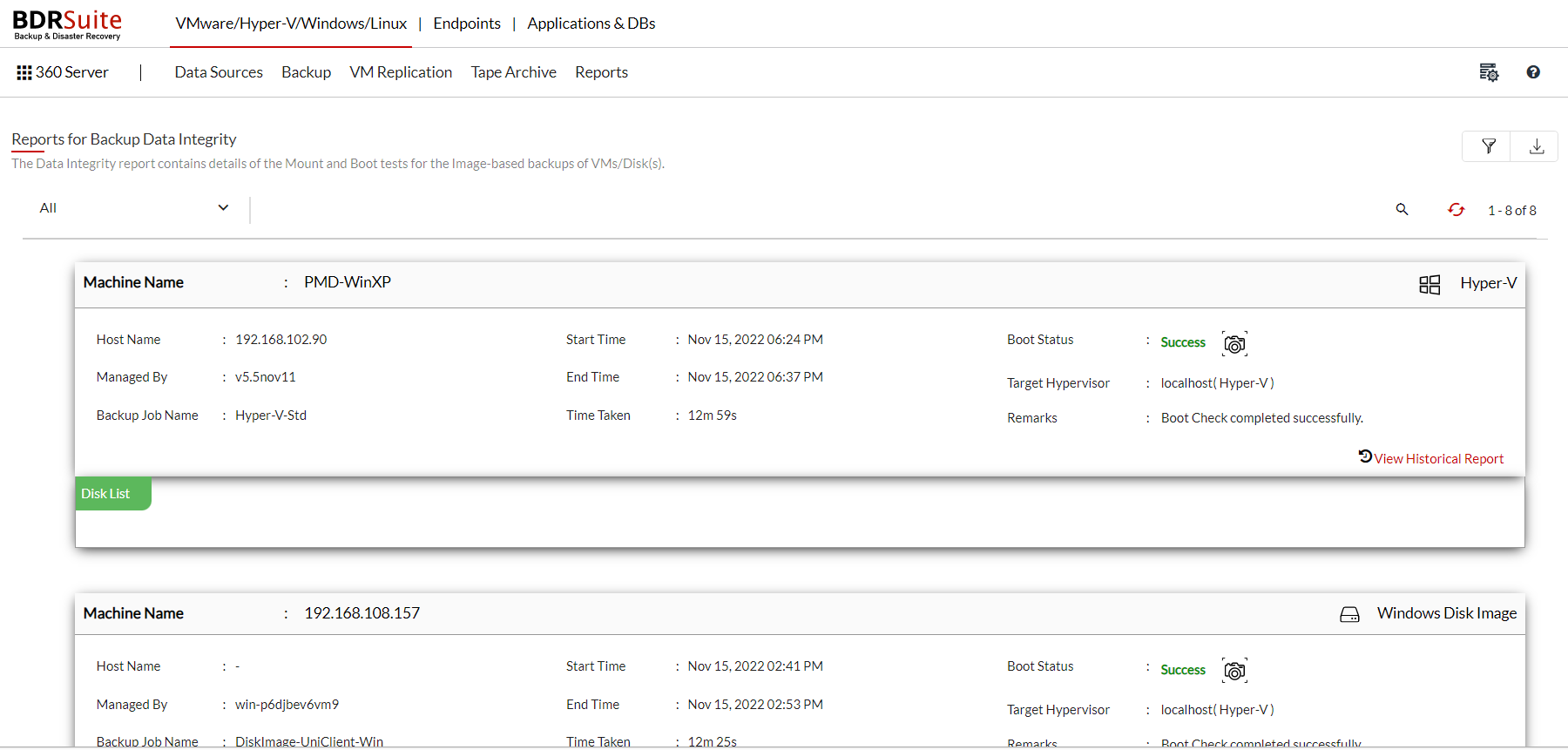Click the BDRSuite logo
1568x750 pixels.
click(67, 24)
